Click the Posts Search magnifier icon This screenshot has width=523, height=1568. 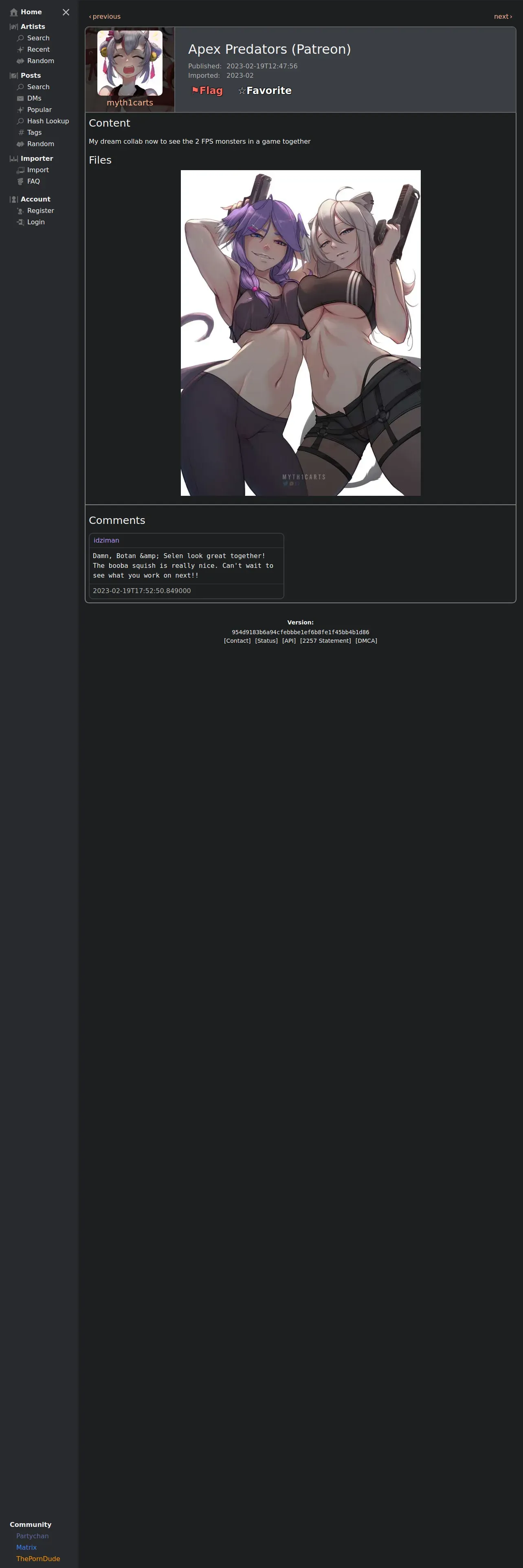coord(21,87)
